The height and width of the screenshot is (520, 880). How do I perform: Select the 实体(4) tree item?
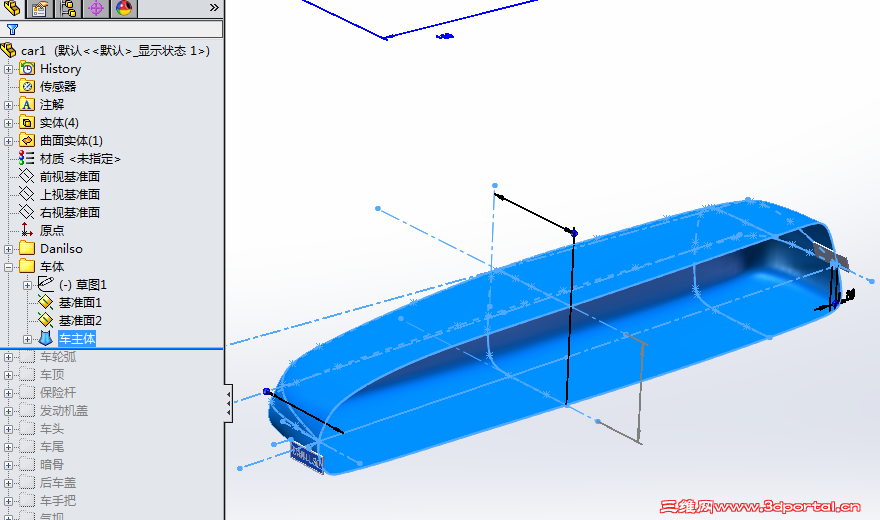[x=59, y=123]
